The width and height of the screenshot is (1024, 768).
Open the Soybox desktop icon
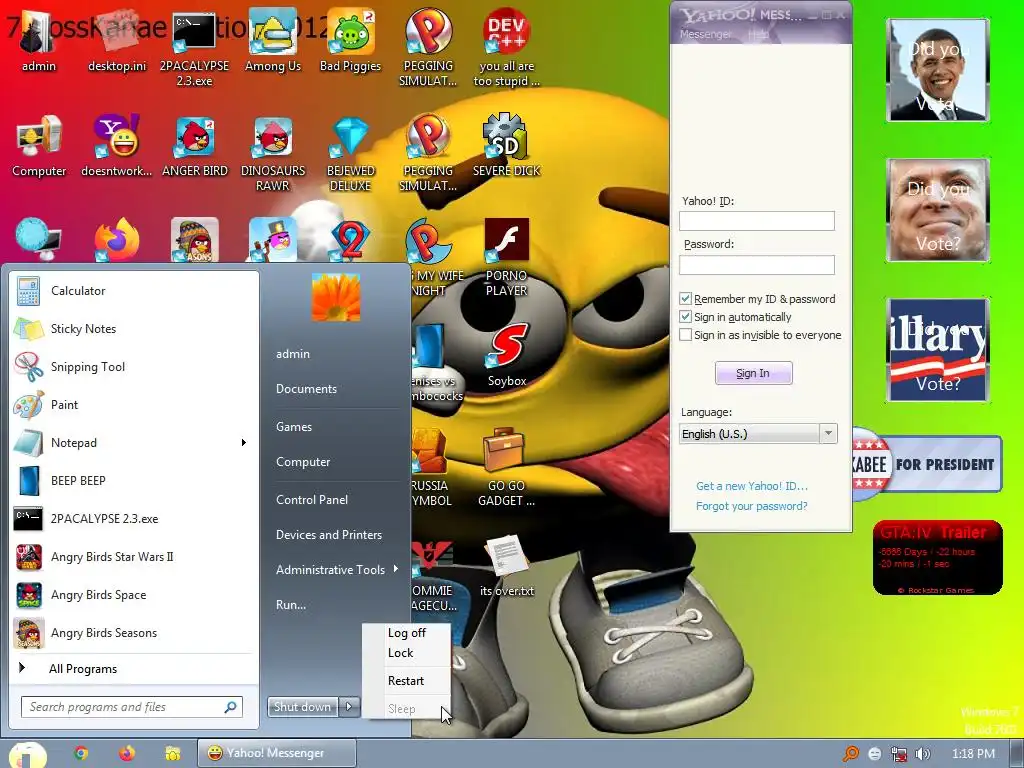[x=507, y=356]
